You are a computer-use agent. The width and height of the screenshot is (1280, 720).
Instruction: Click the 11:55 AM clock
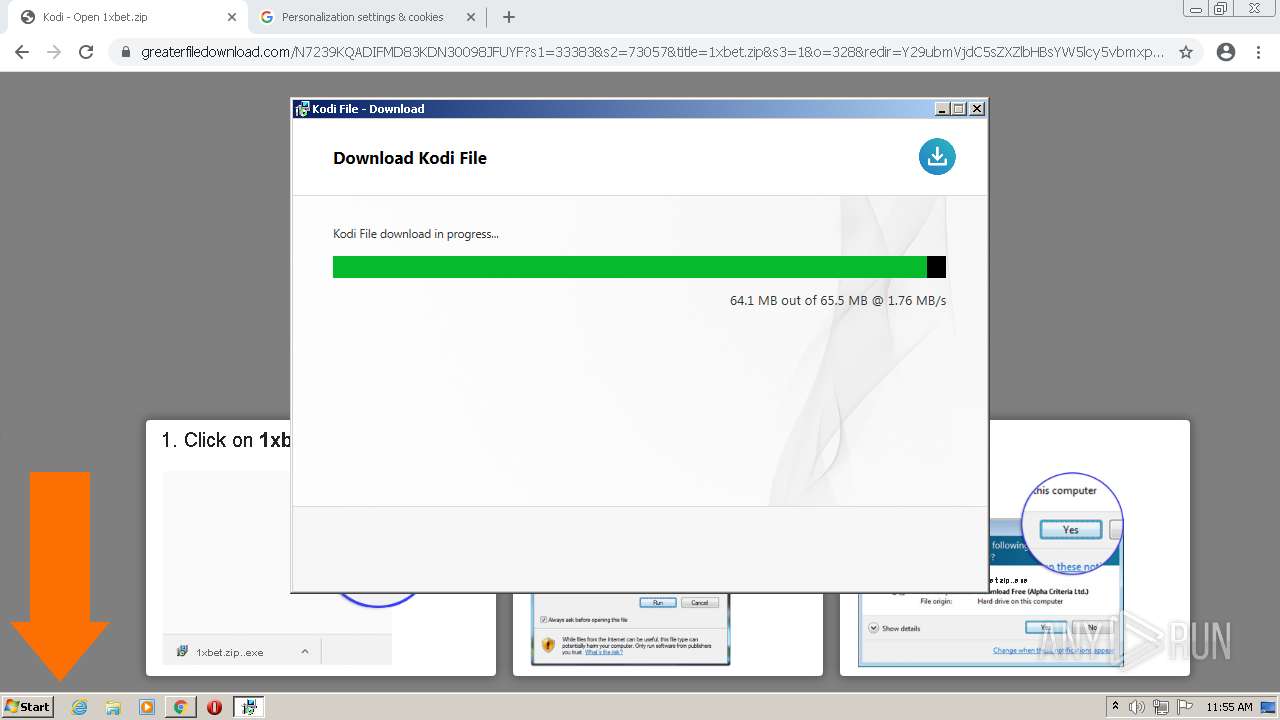coord(1229,707)
